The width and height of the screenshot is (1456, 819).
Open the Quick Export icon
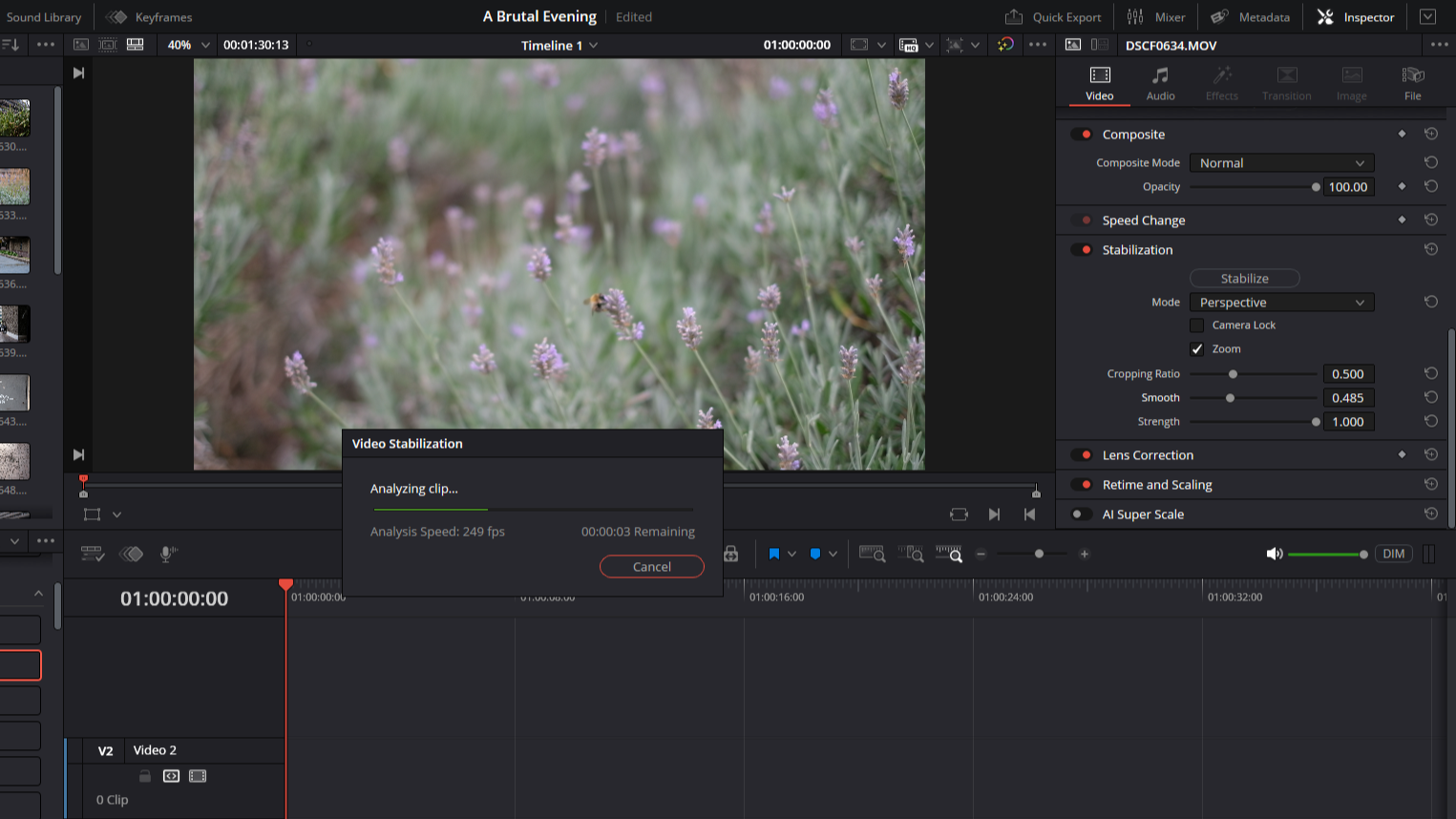point(1014,17)
